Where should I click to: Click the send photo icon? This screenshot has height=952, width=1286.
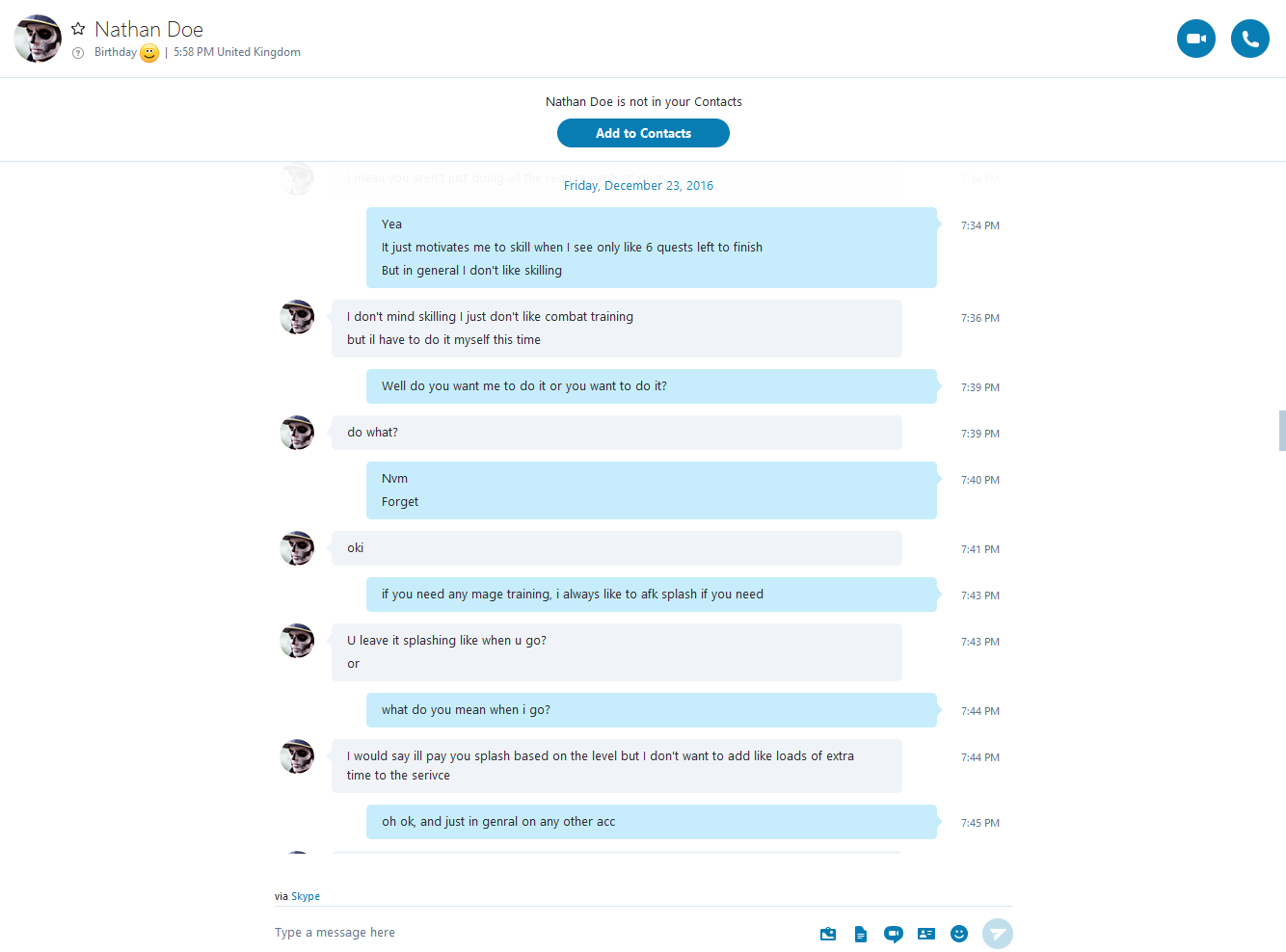pyautogui.click(x=828, y=934)
